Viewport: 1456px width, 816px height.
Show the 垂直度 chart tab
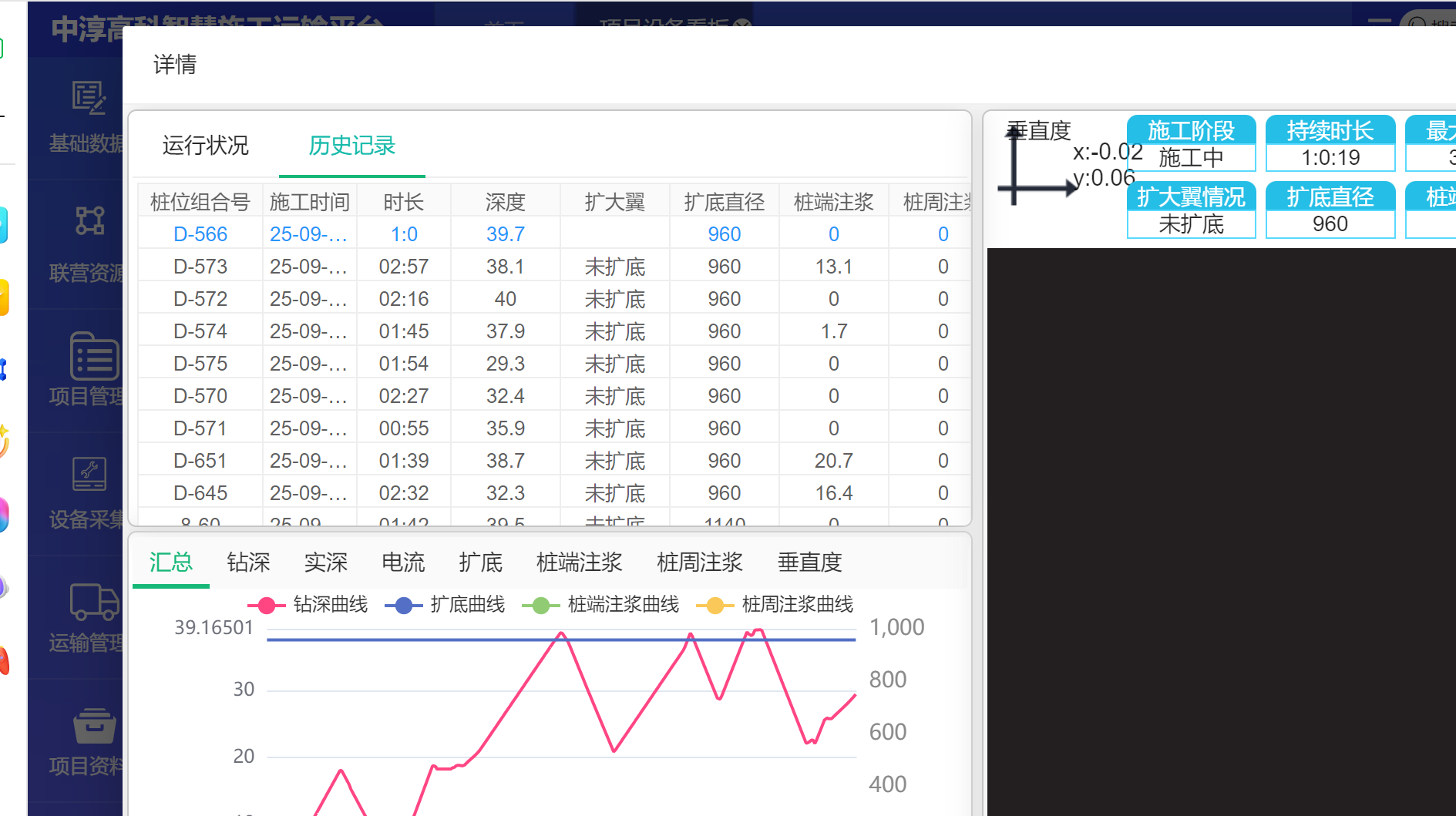809,562
